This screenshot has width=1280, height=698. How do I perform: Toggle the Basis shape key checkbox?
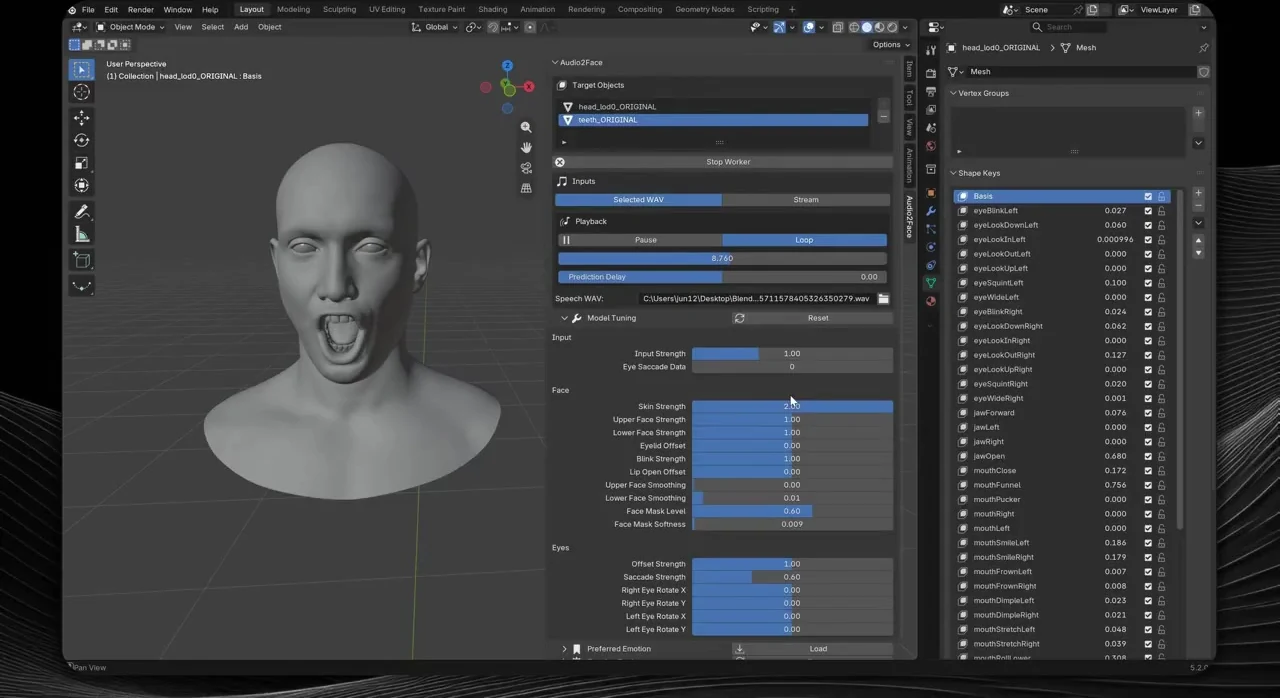tap(1148, 196)
